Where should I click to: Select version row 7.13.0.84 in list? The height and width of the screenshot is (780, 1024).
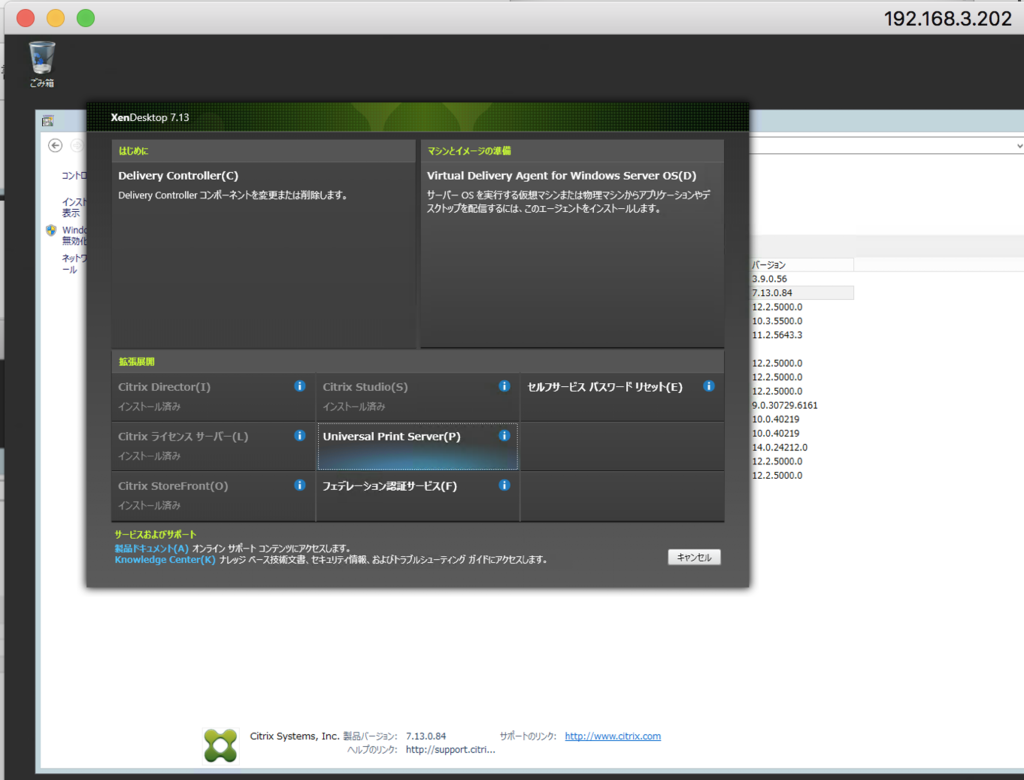tap(802, 293)
